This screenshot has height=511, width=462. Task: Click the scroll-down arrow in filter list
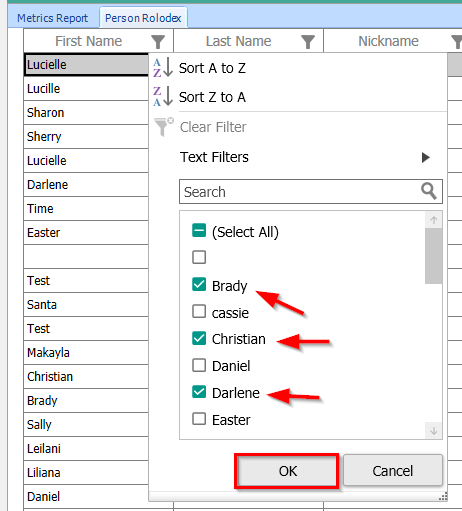(433, 431)
